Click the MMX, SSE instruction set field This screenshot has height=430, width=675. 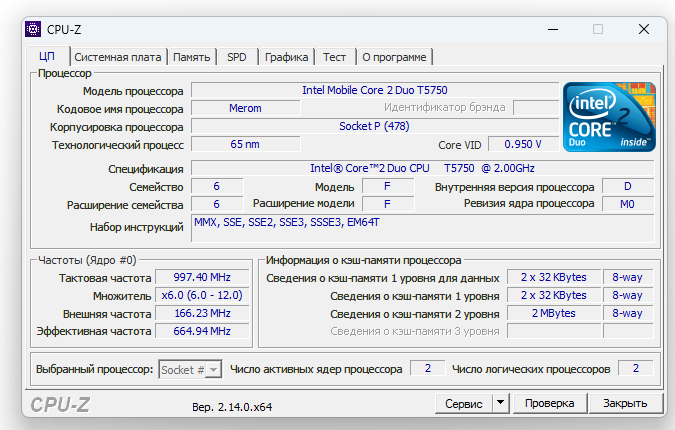click(423, 229)
